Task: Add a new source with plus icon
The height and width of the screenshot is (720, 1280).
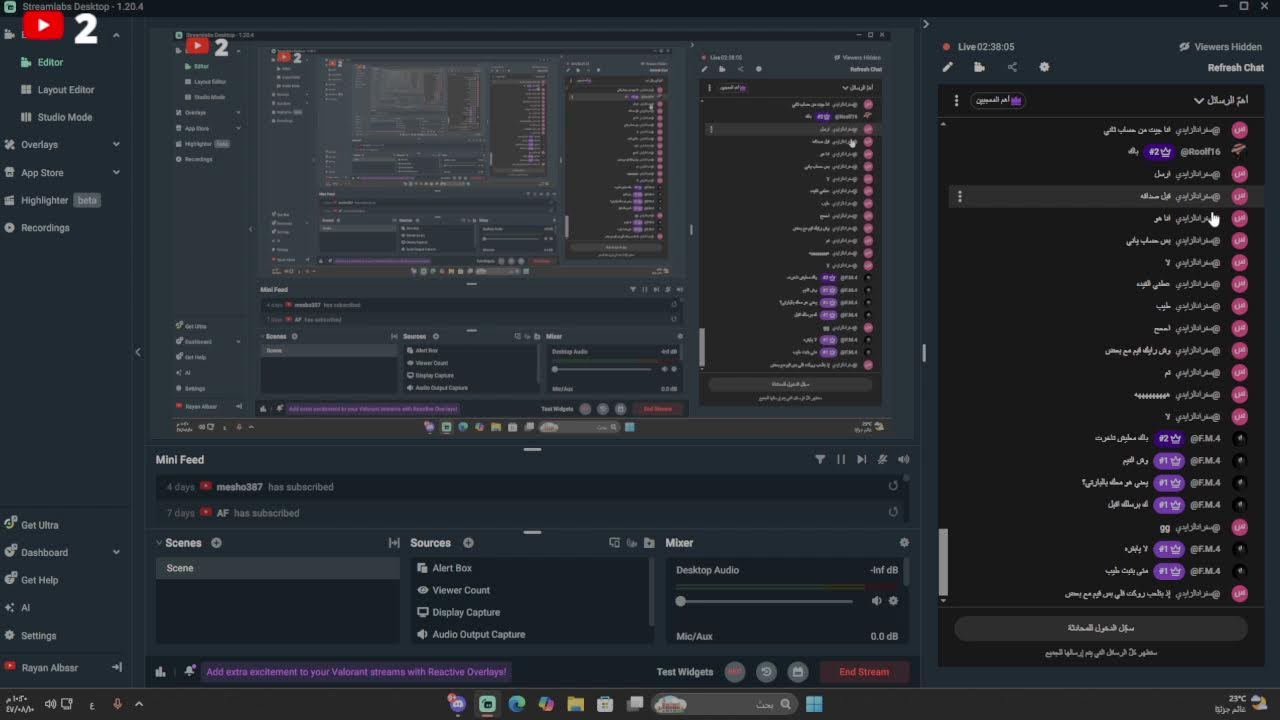Action: [468, 543]
